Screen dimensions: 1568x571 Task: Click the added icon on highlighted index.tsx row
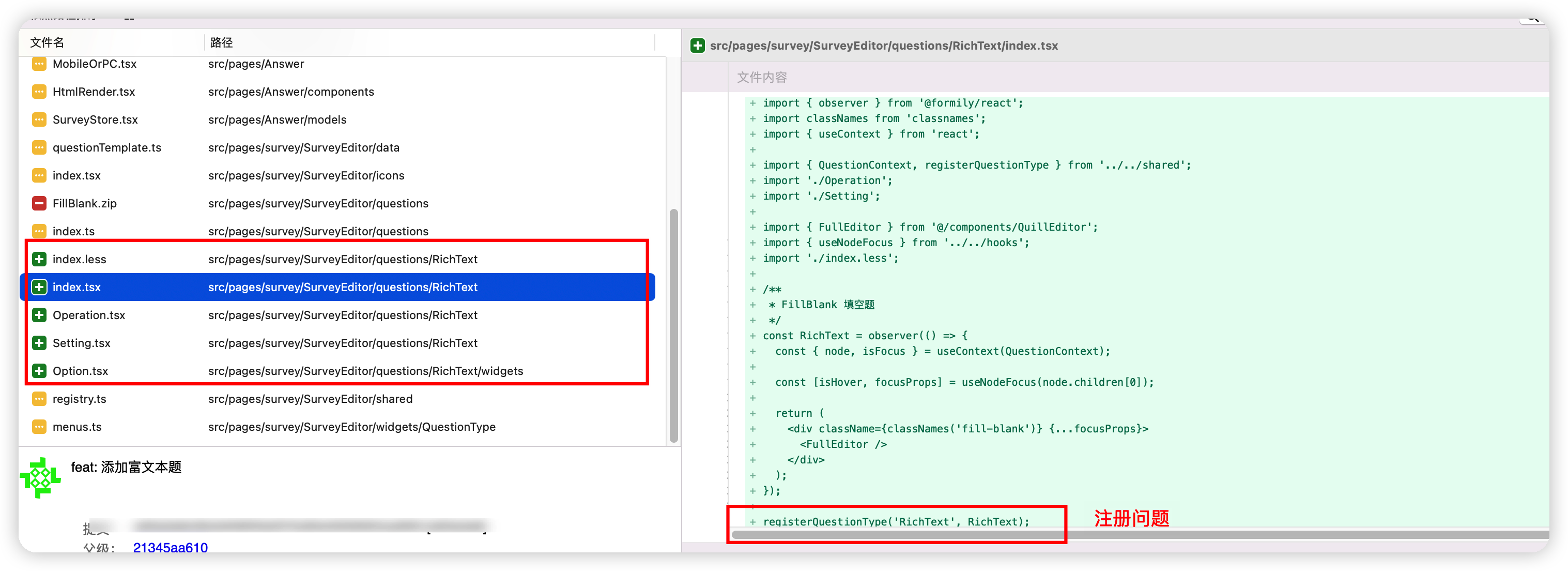[39, 288]
